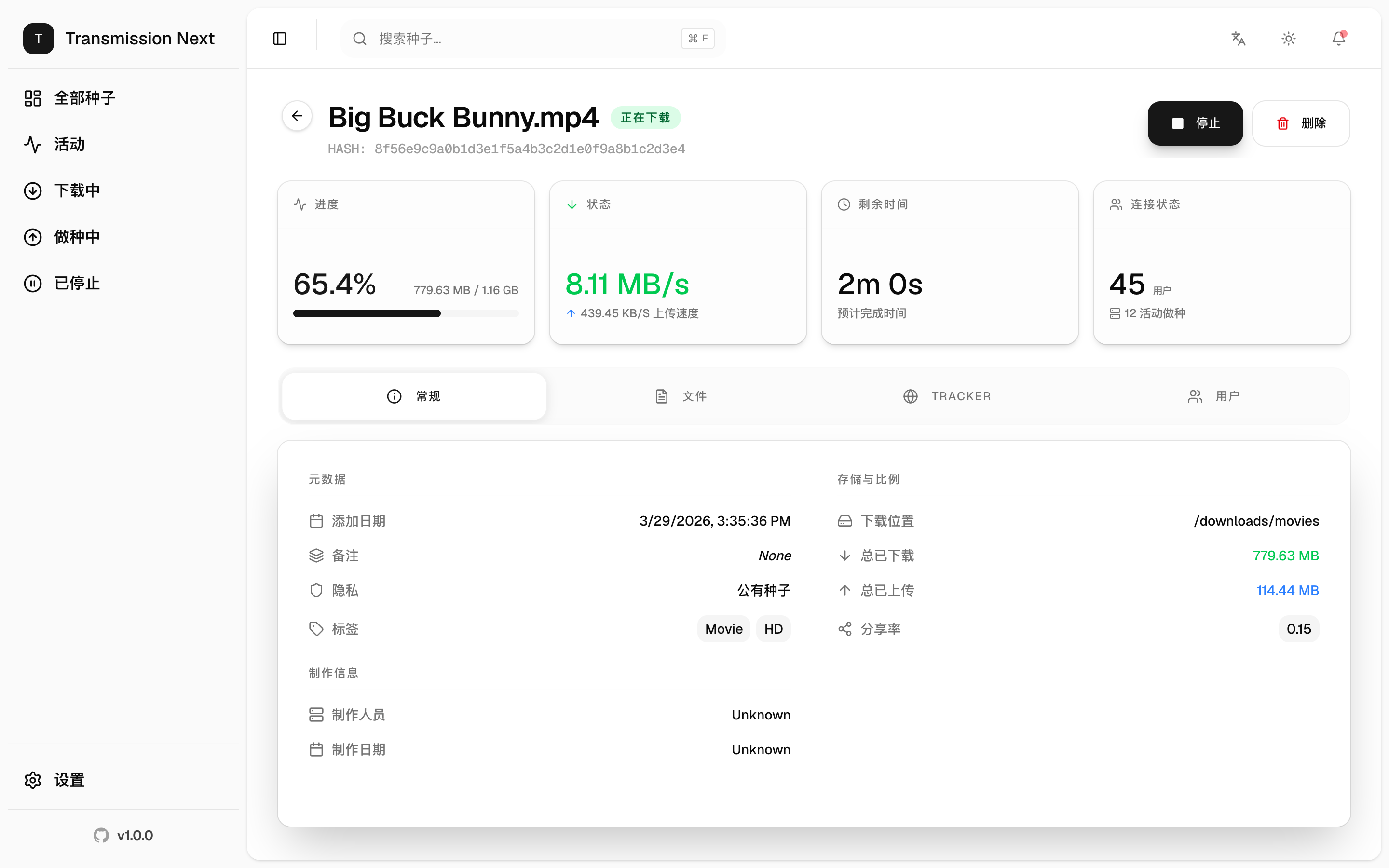Click the 0.15 share ratio badge
1389x868 pixels.
point(1299,629)
